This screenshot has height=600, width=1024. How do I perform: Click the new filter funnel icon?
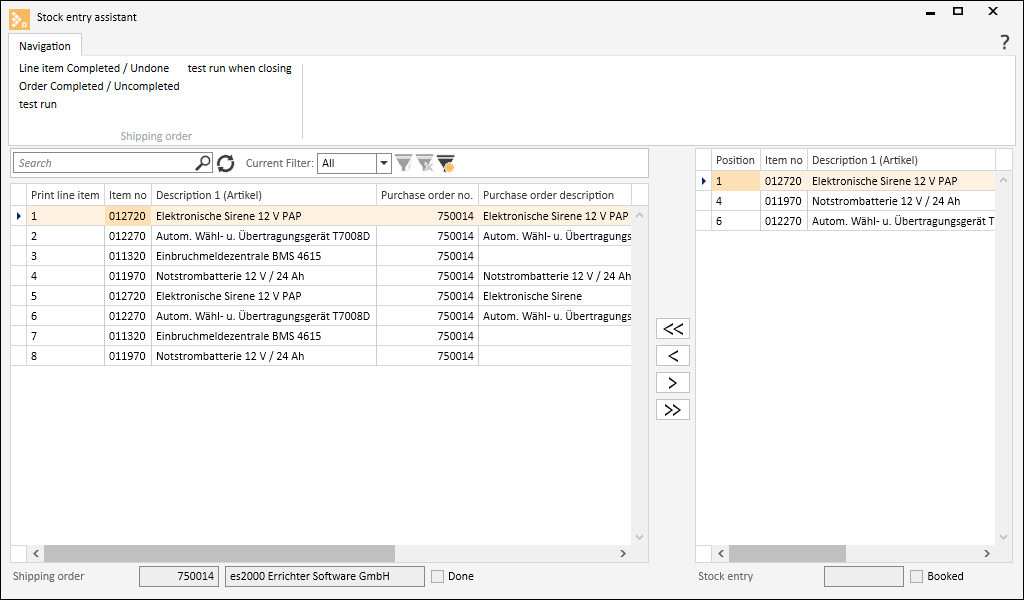coord(446,163)
